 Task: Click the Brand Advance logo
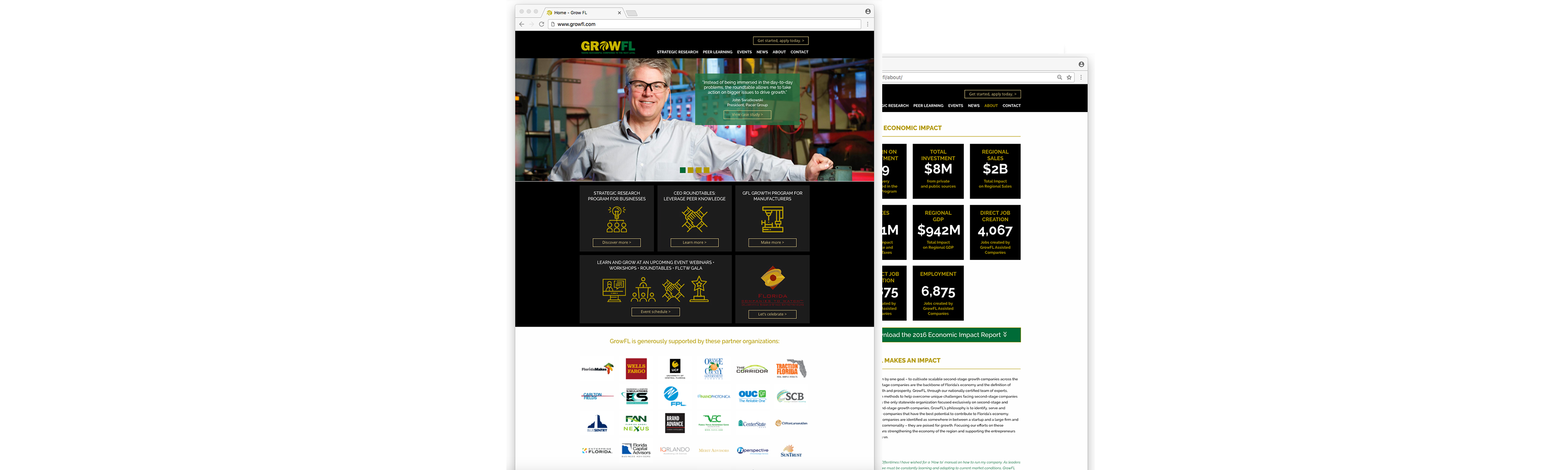click(674, 424)
